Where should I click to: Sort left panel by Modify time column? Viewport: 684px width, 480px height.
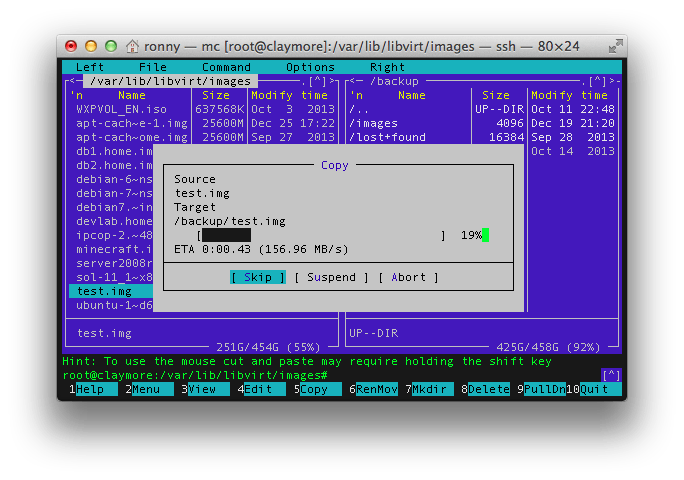point(289,95)
